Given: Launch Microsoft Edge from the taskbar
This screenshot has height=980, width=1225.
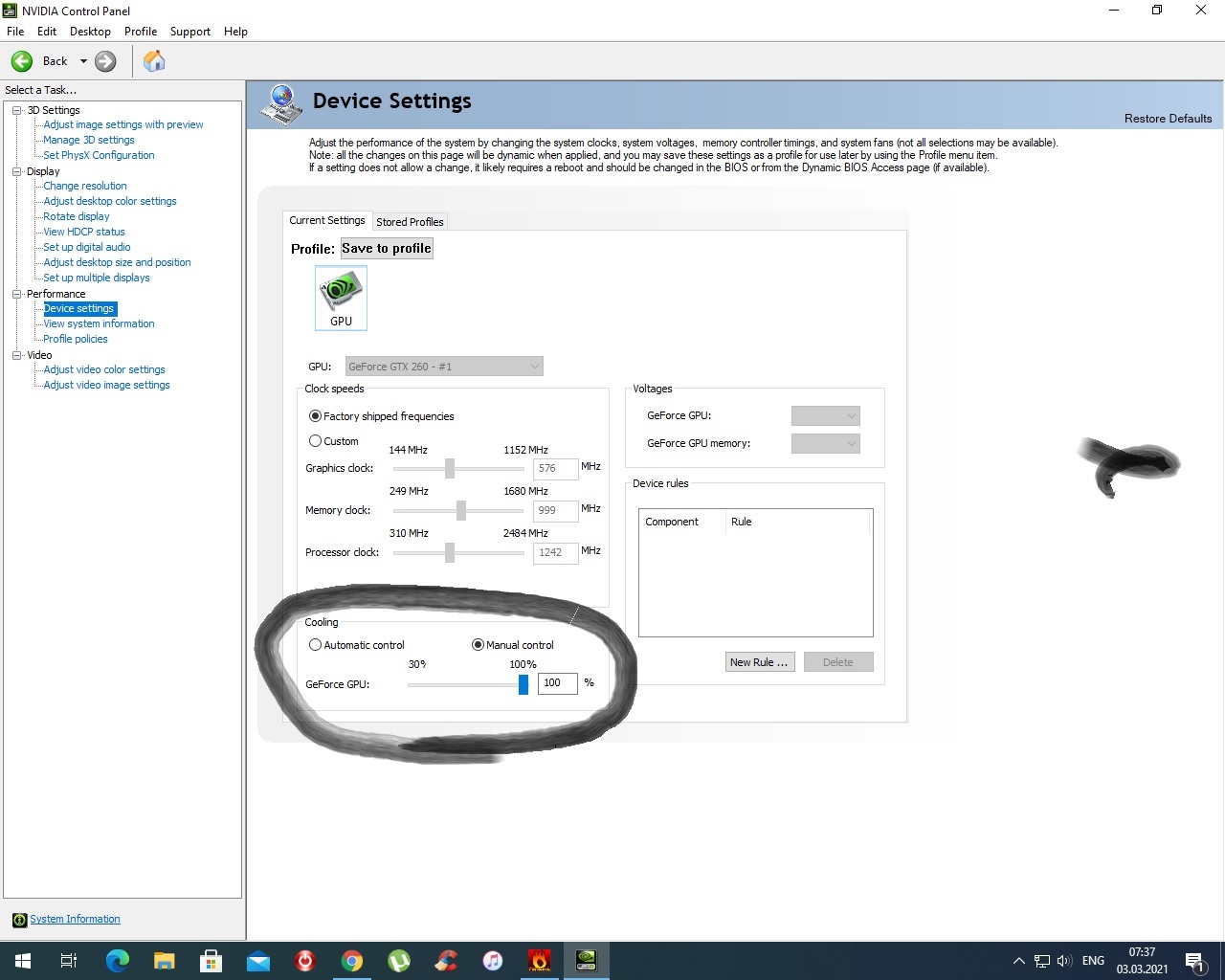Looking at the screenshot, I should (117, 961).
